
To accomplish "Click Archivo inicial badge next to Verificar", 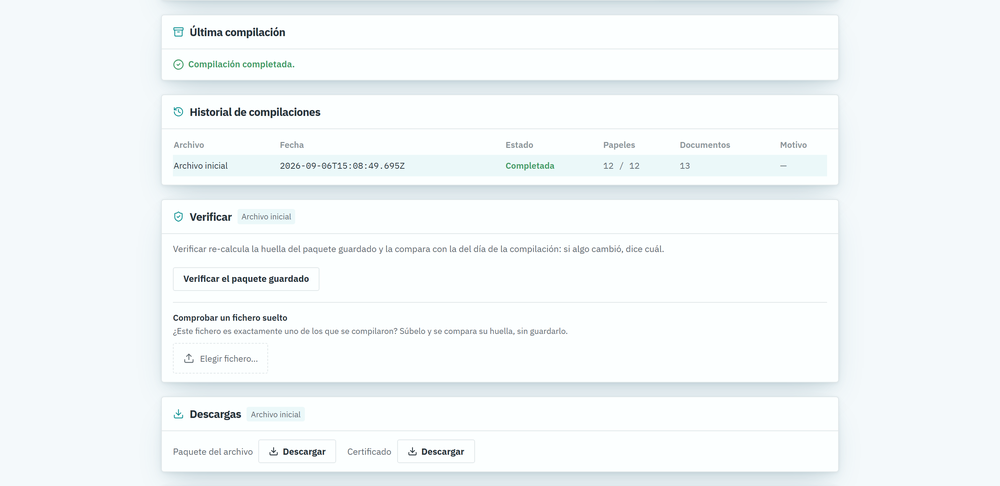I will [267, 217].
